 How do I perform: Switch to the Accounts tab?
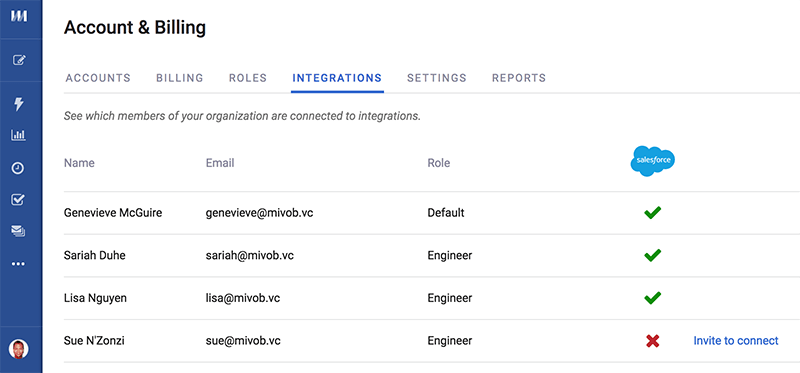point(98,78)
